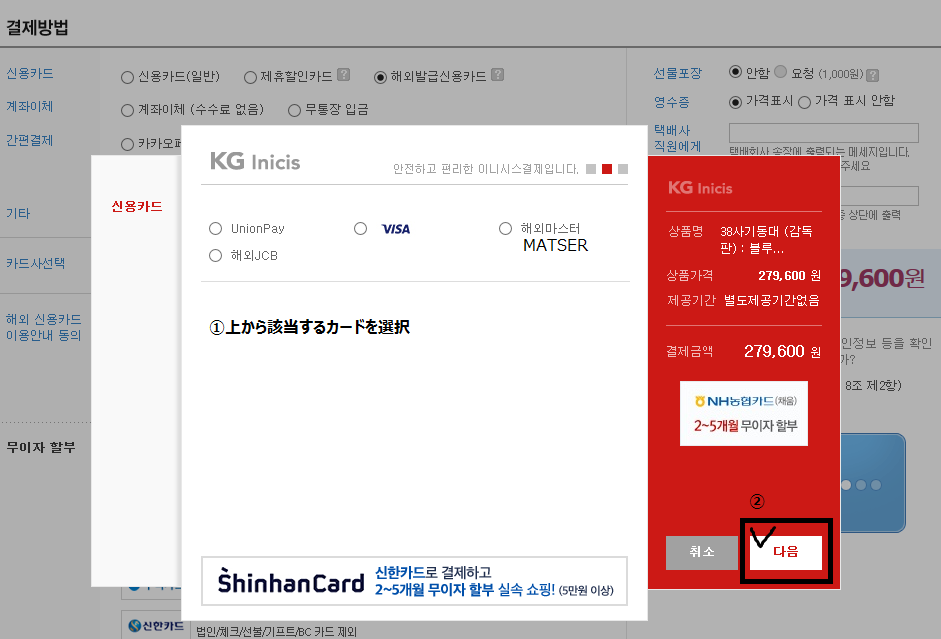
Task: Click the KG Inicis logo in white panel
Action: (255, 161)
